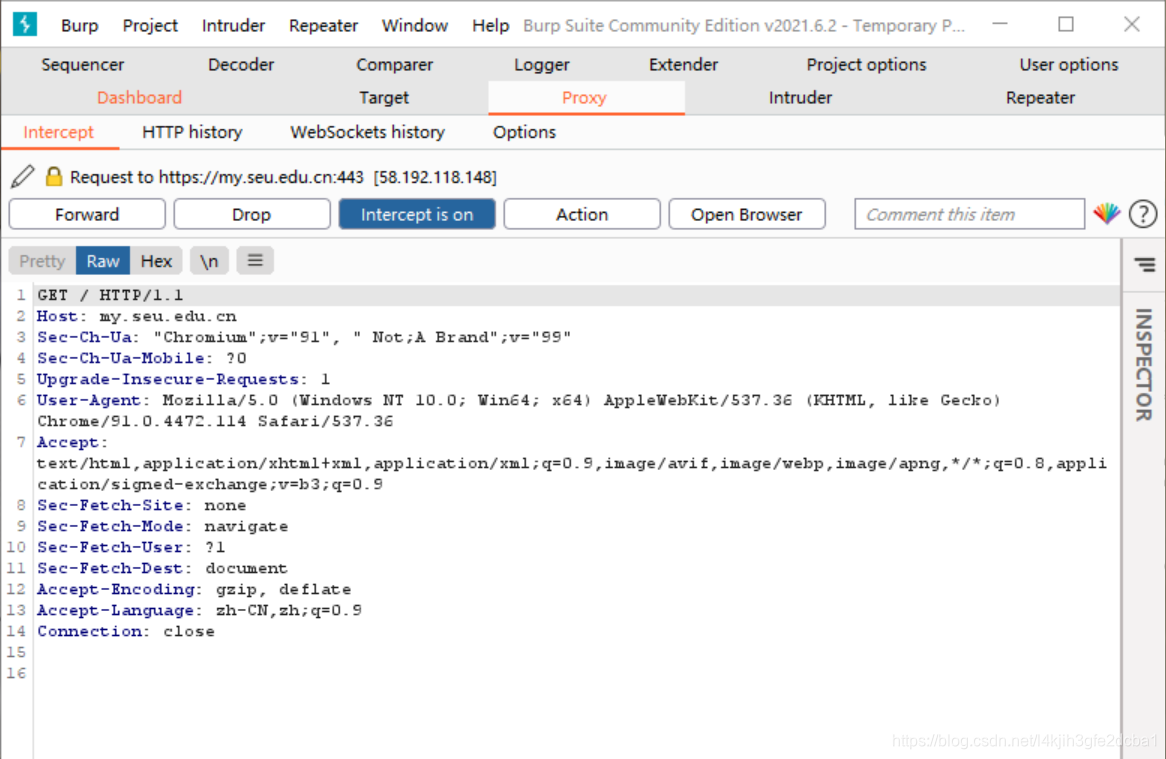This screenshot has height=759, width=1166.
Task: Open the help question mark icon
Action: click(x=1143, y=214)
